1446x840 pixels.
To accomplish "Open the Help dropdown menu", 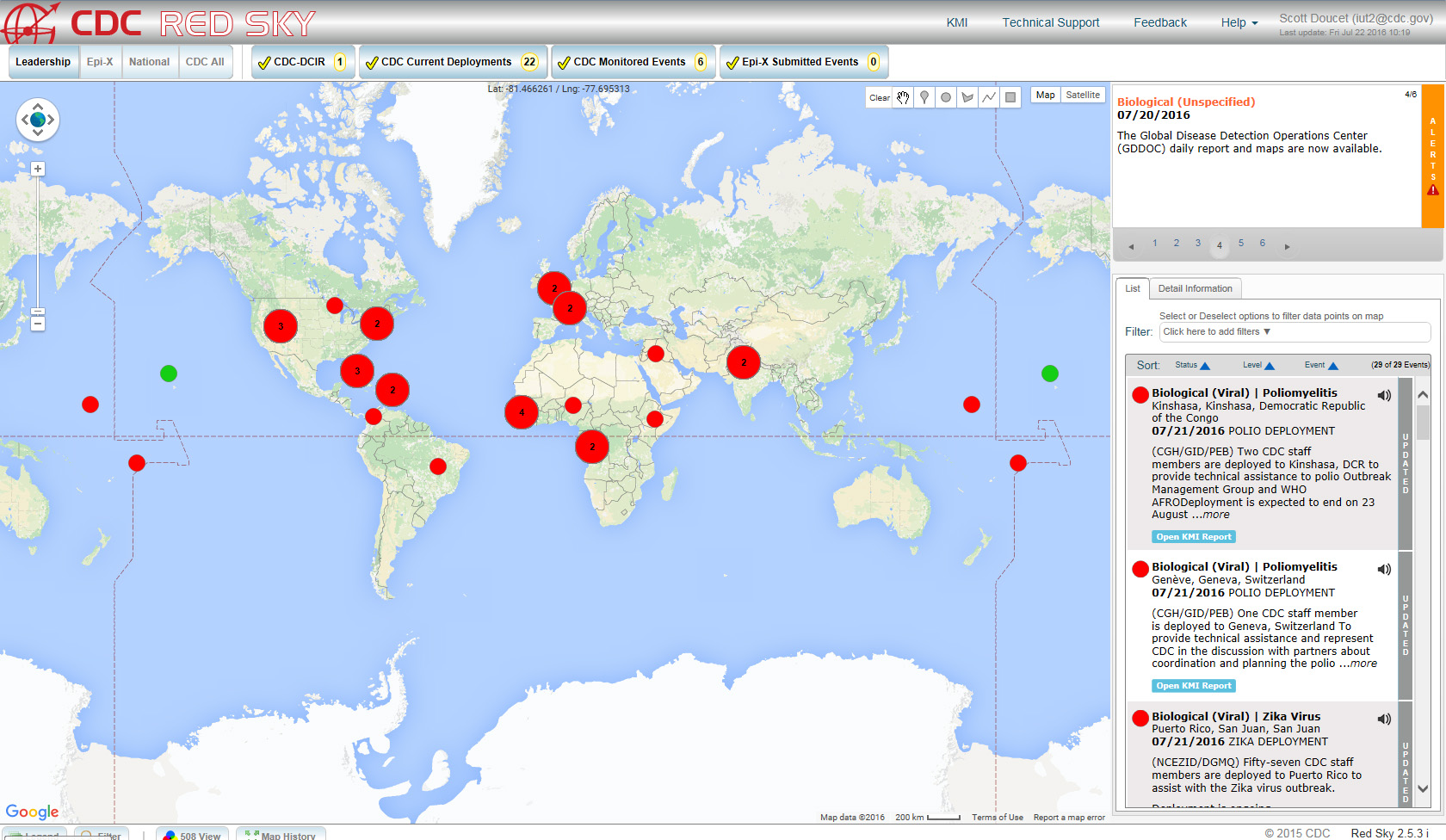I will [x=1239, y=22].
